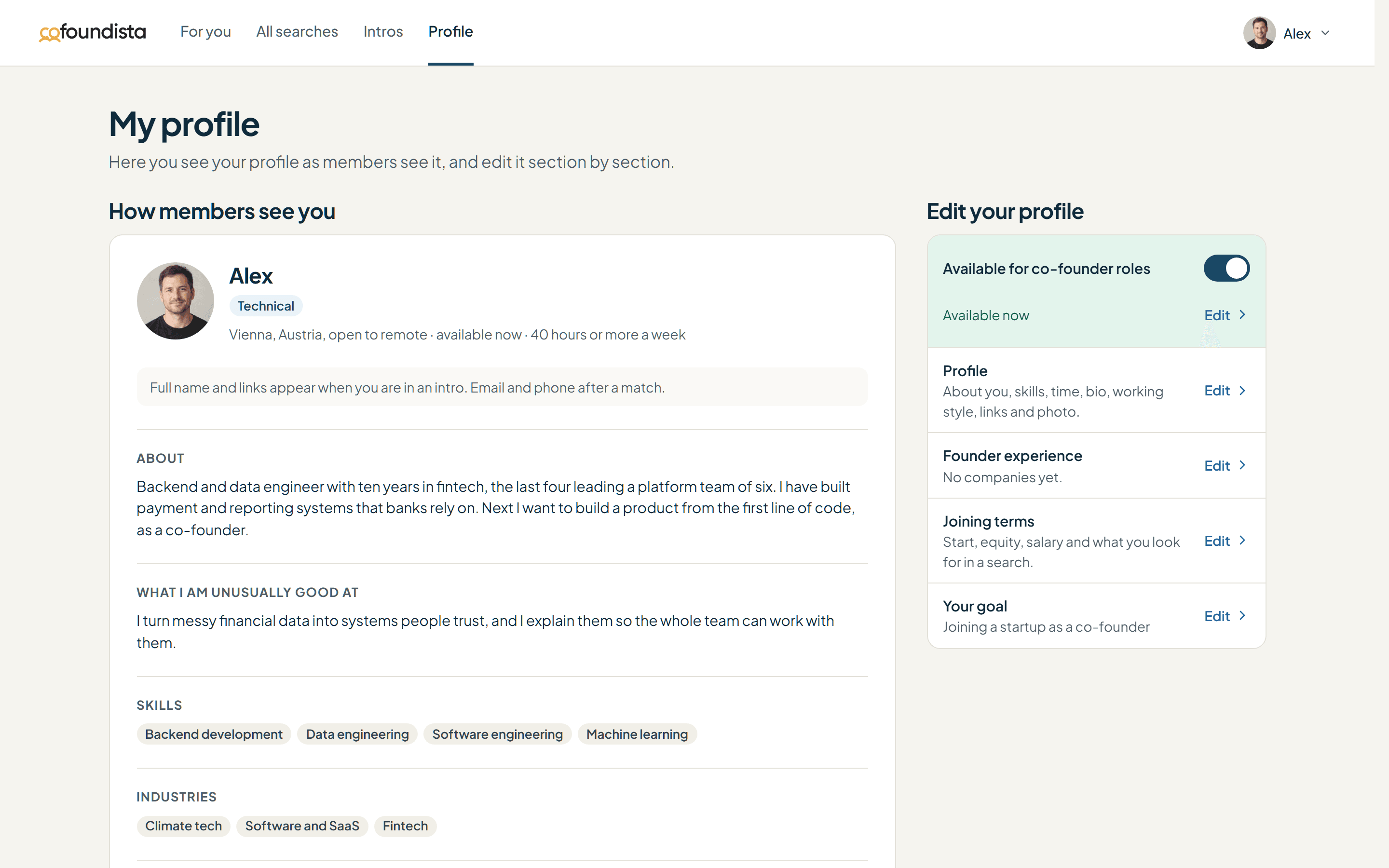This screenshot has height=868, width=1389.
Task: Click the Fintech industry tag
Action: click(x=405, y=826)
